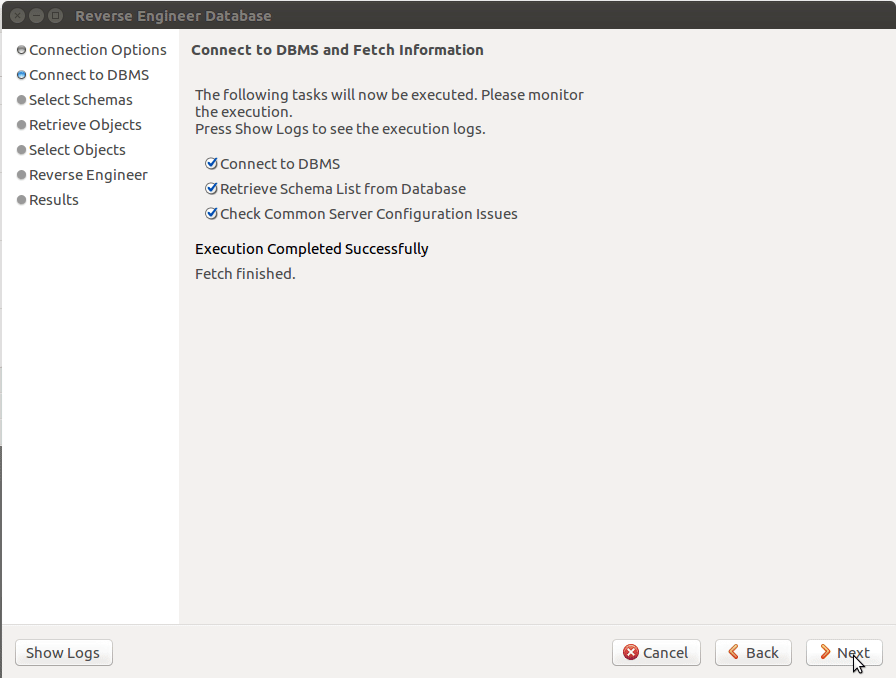Open the Results step
Screen dimensions: 896x678
pos(53,200)
